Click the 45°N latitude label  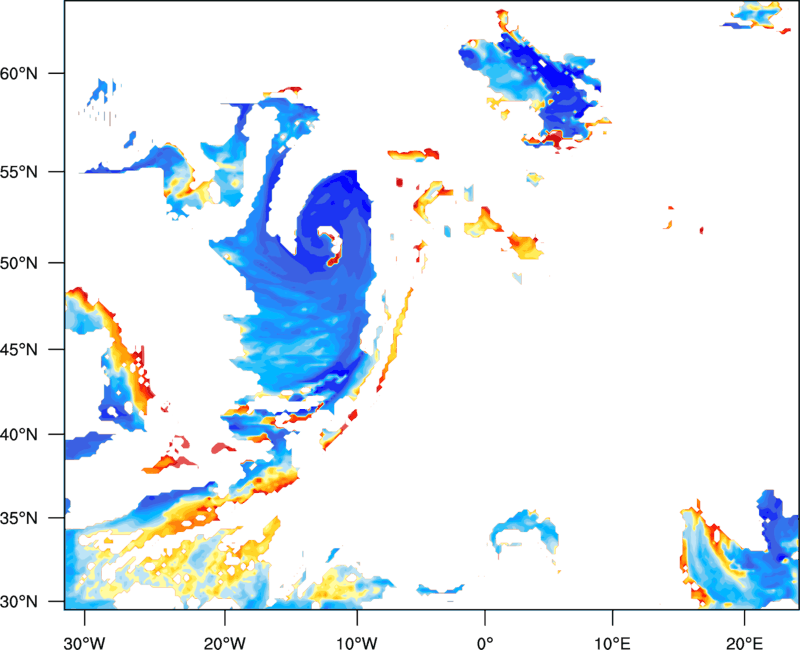19,350
